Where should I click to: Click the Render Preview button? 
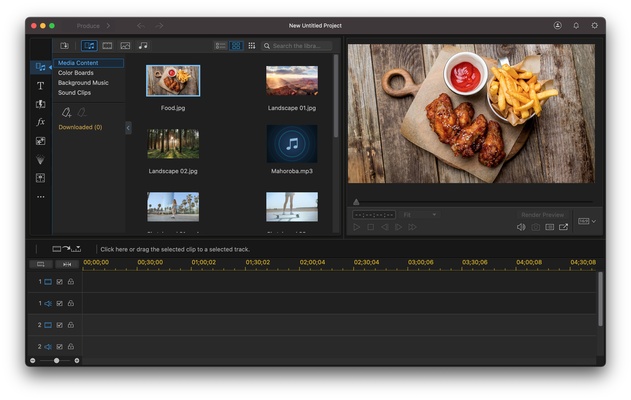(542, 215)
